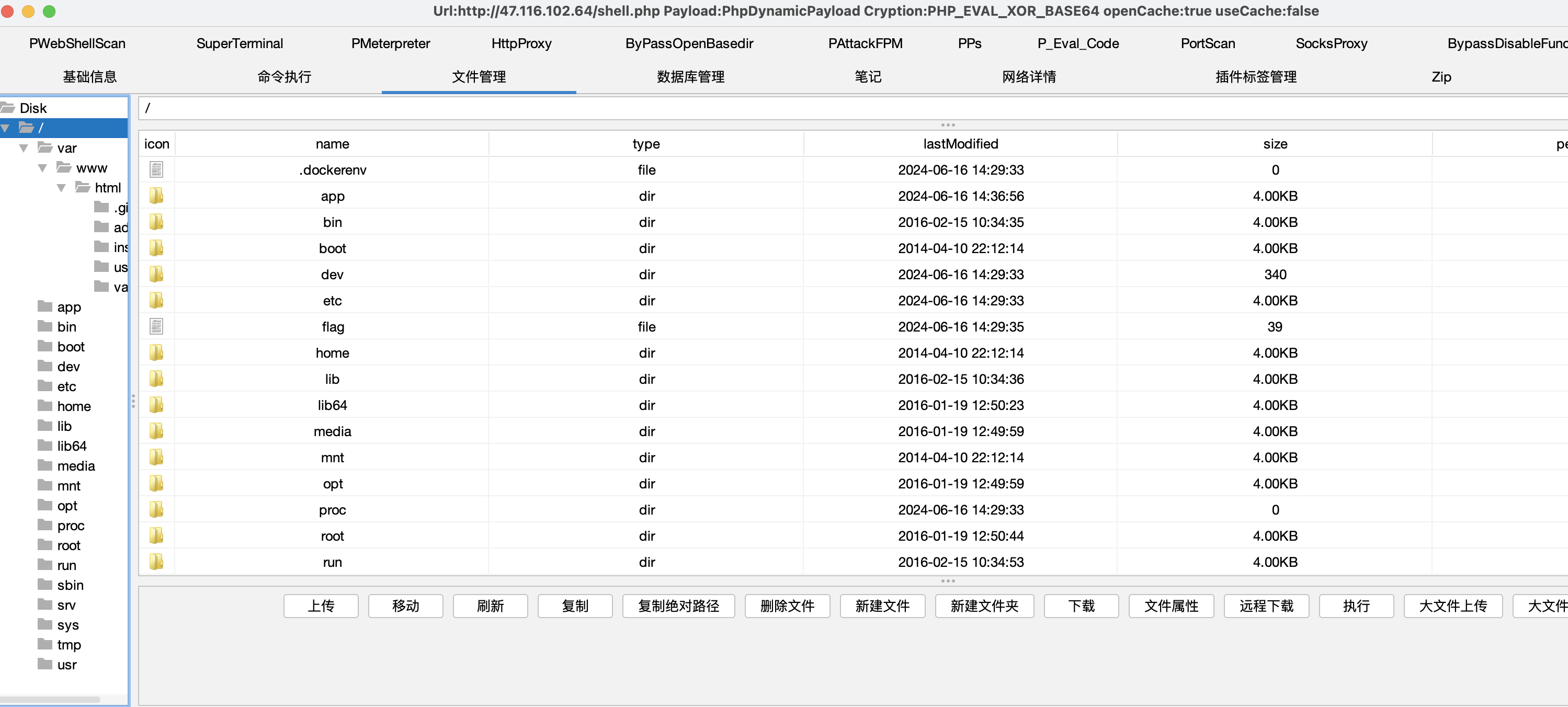The width and height of the screenshot is (1568, 707).
Task: Click the path input field showing slash
Action: [x=852, y=109]
